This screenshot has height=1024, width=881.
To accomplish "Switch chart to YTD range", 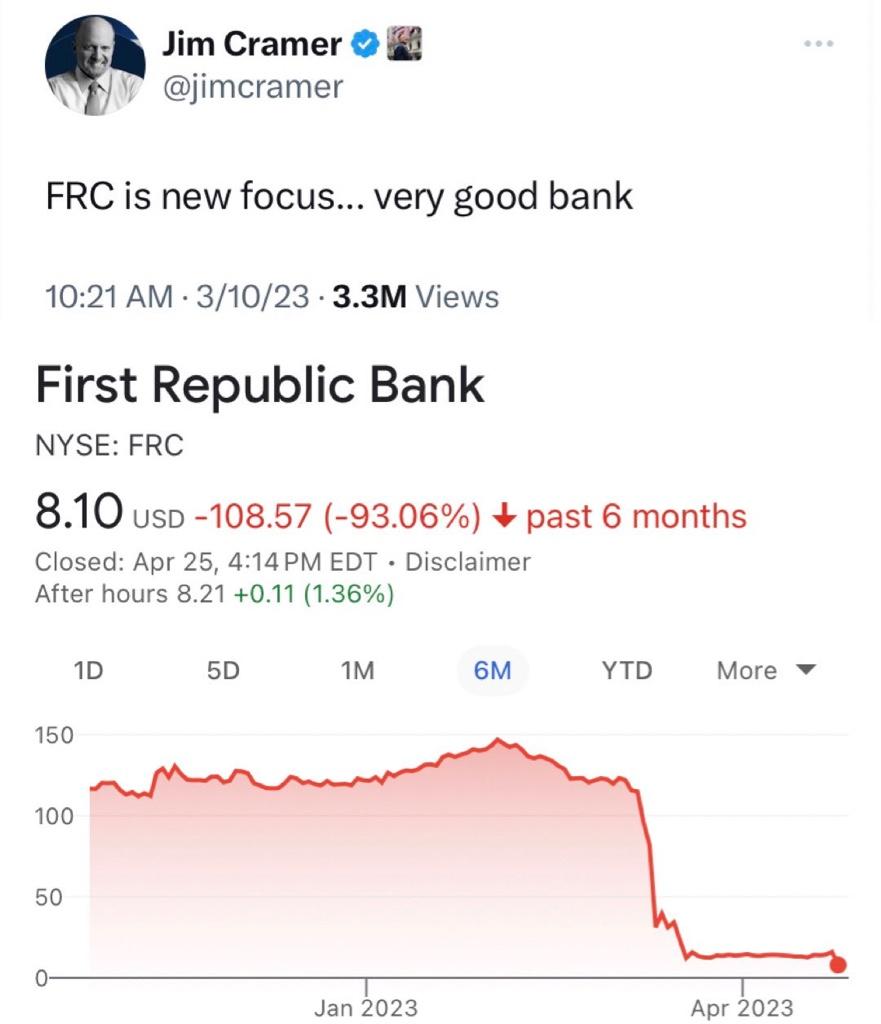I will (627, 671).
